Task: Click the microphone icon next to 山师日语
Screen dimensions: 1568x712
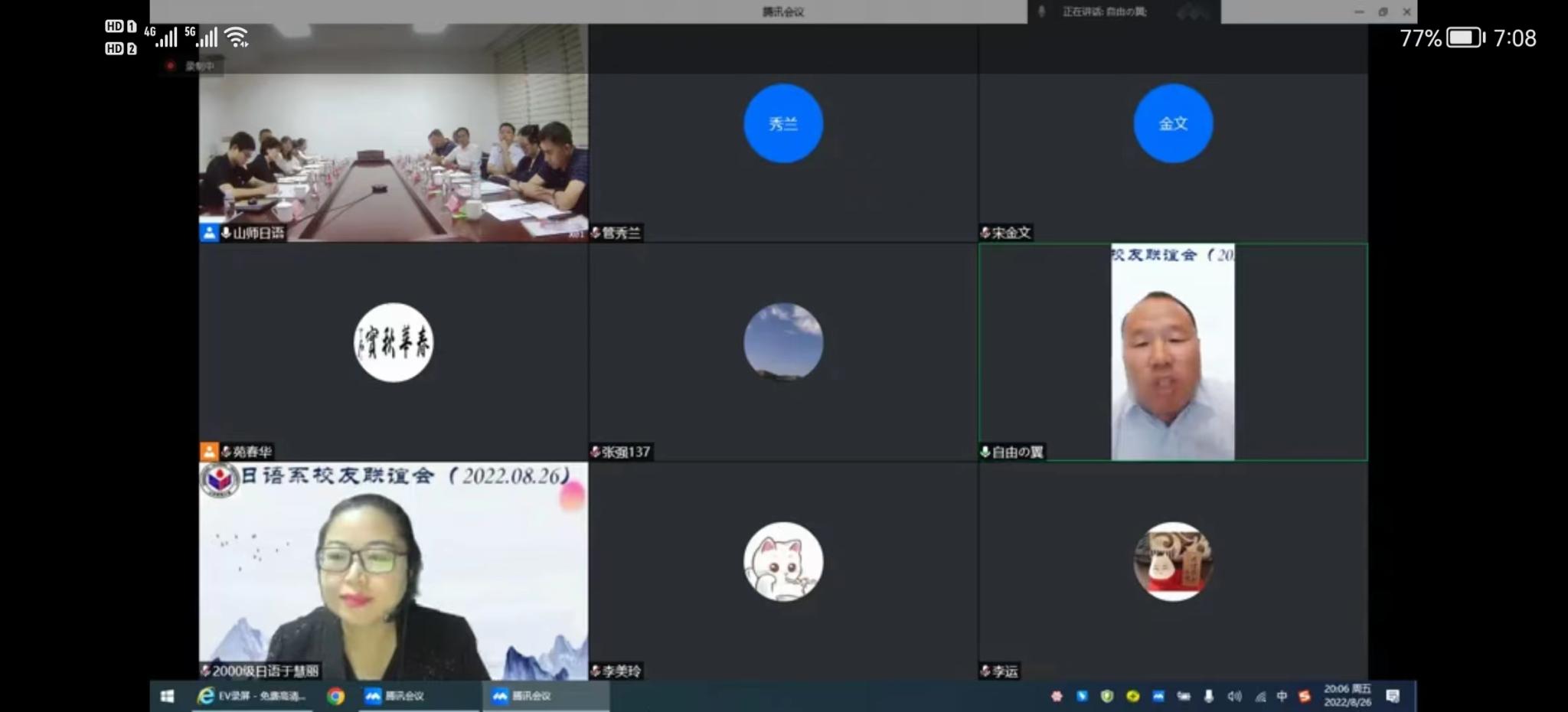Action: point(226,233)
